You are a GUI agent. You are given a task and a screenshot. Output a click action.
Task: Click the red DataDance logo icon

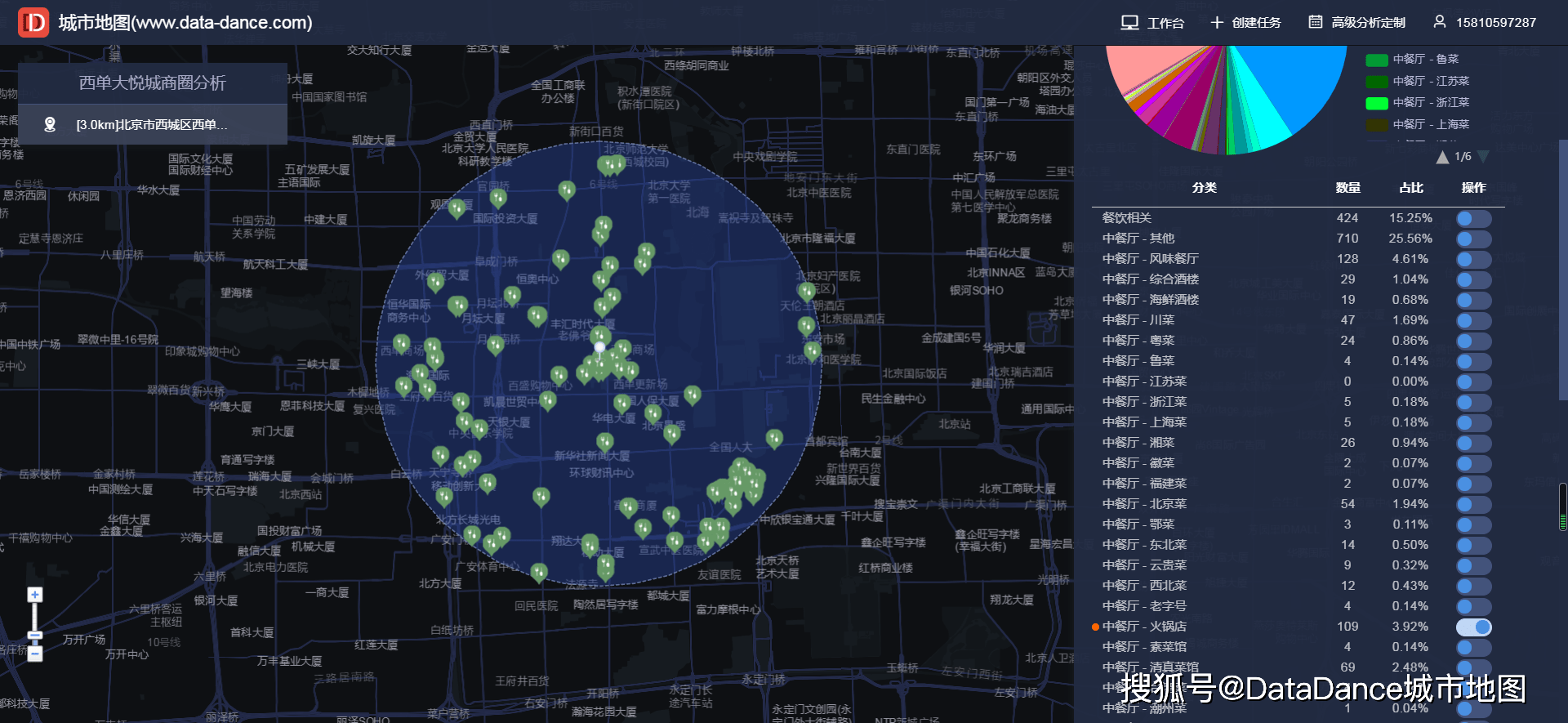tap(33, 22)
